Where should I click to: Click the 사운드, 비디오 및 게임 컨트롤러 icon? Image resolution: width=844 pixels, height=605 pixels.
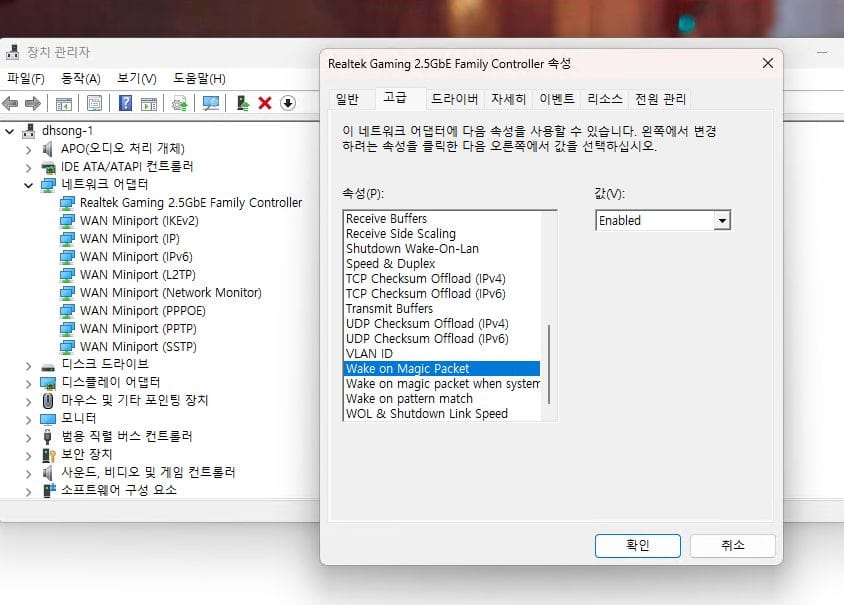[48, 473]
